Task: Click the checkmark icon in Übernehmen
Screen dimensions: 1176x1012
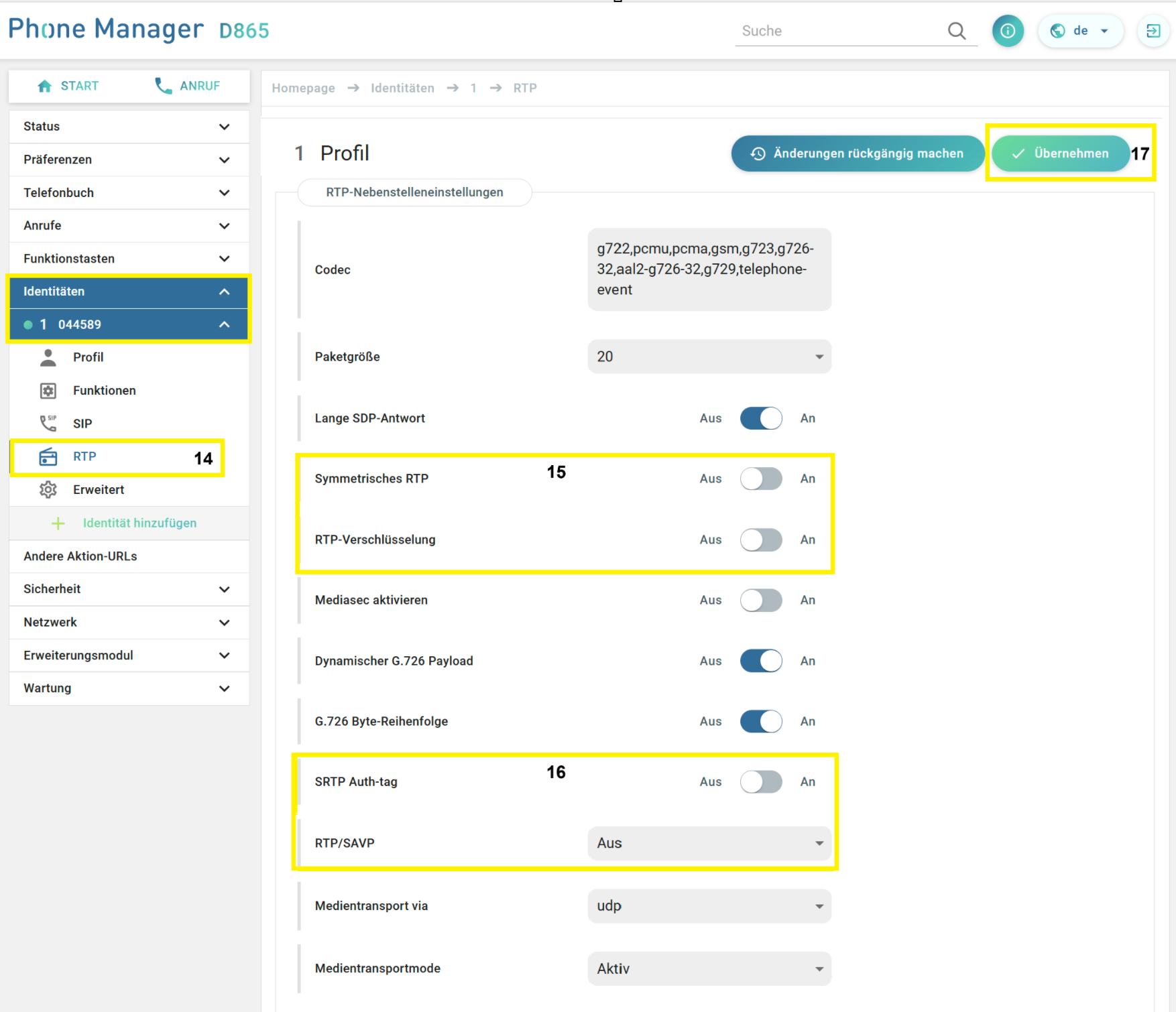Action: pos(1018,153)
